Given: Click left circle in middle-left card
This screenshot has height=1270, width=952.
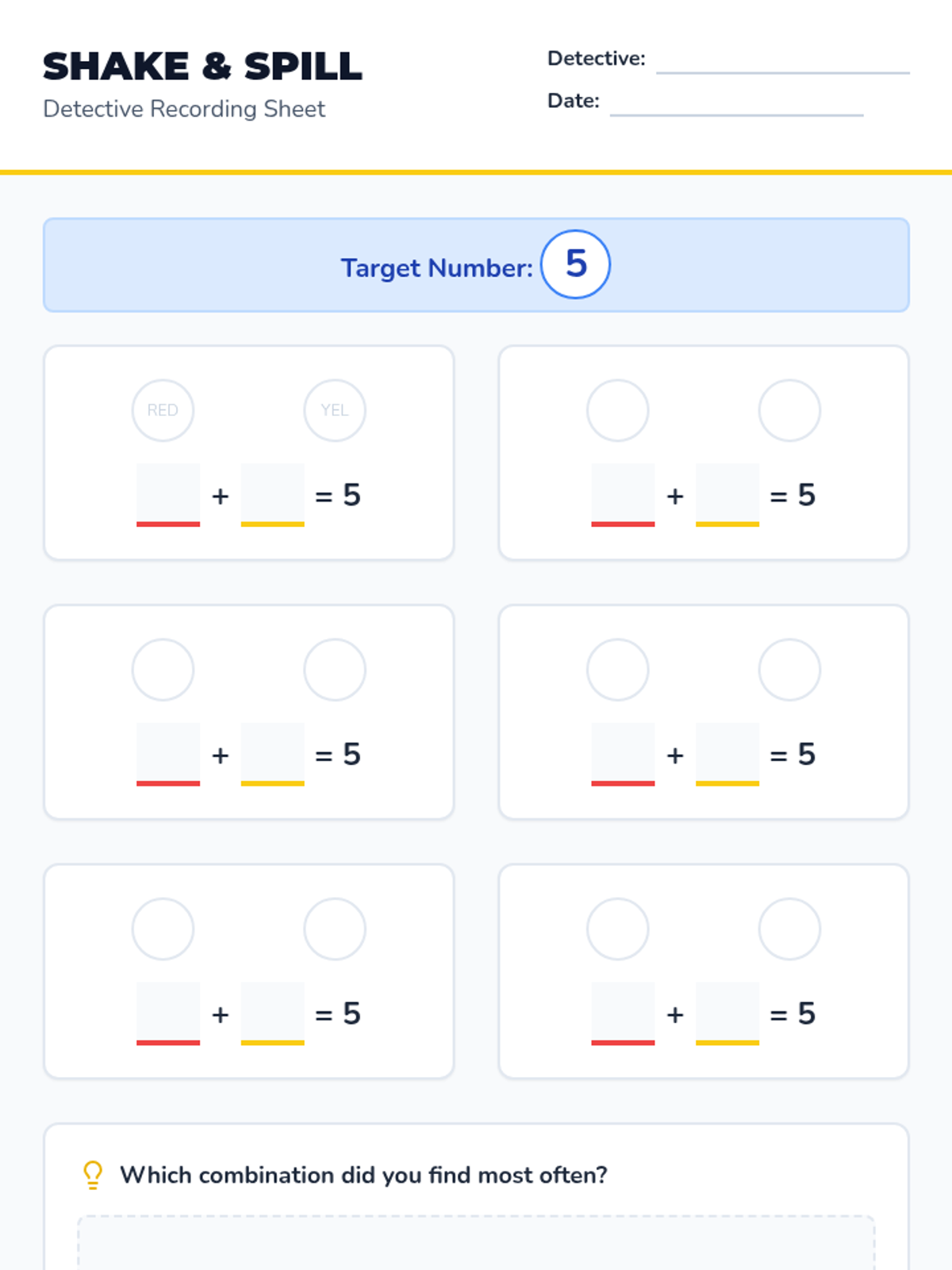Looking at the screenshot, I should tap(163, 670).
